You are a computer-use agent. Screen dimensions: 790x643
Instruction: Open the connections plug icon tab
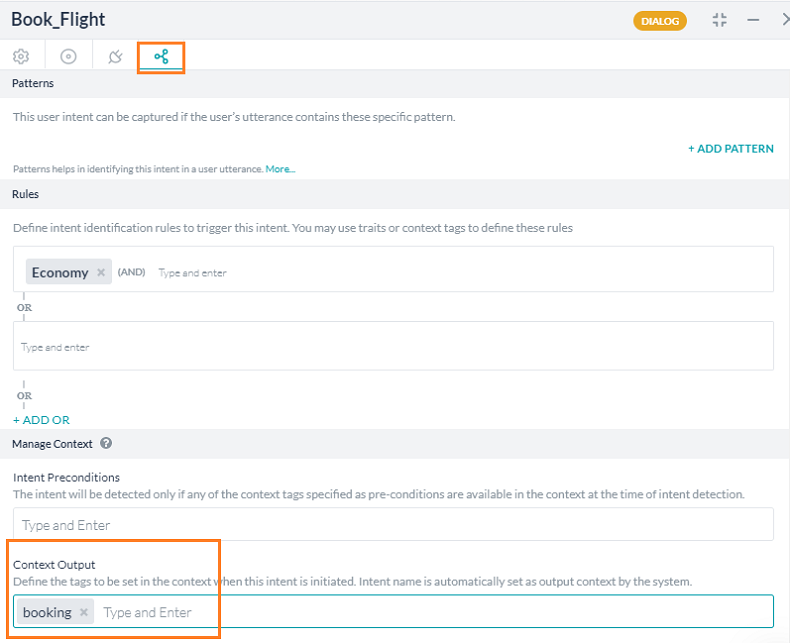click(115, 57)
